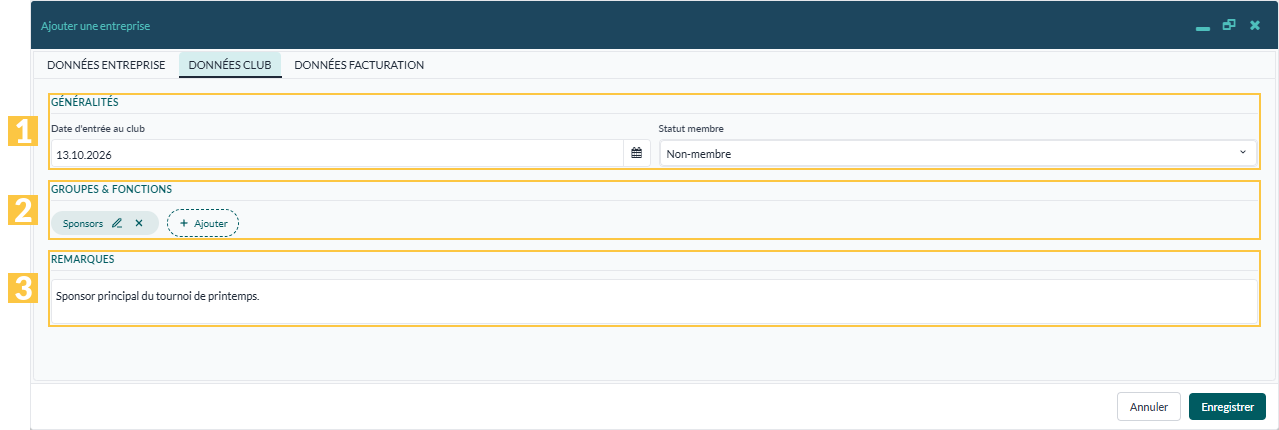This screenshot has height=430, width=1279.
Task: Click the Ajouter group button
Action: [203, 223]
